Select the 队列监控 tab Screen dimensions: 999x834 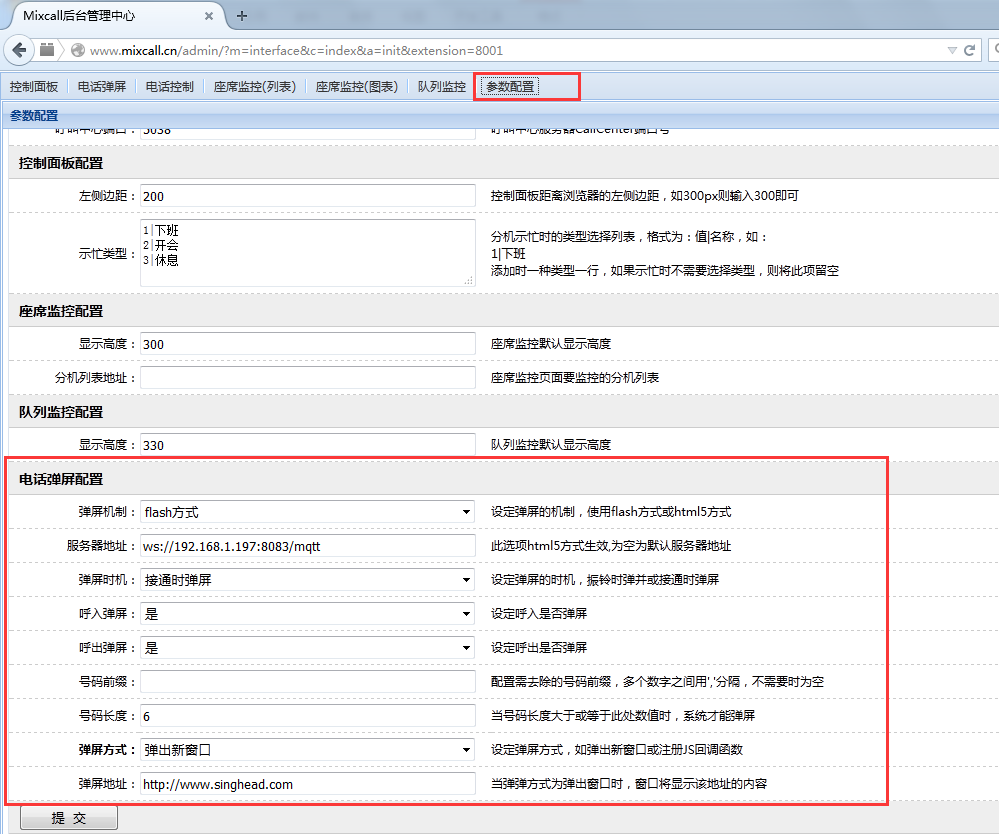[442, 87]
